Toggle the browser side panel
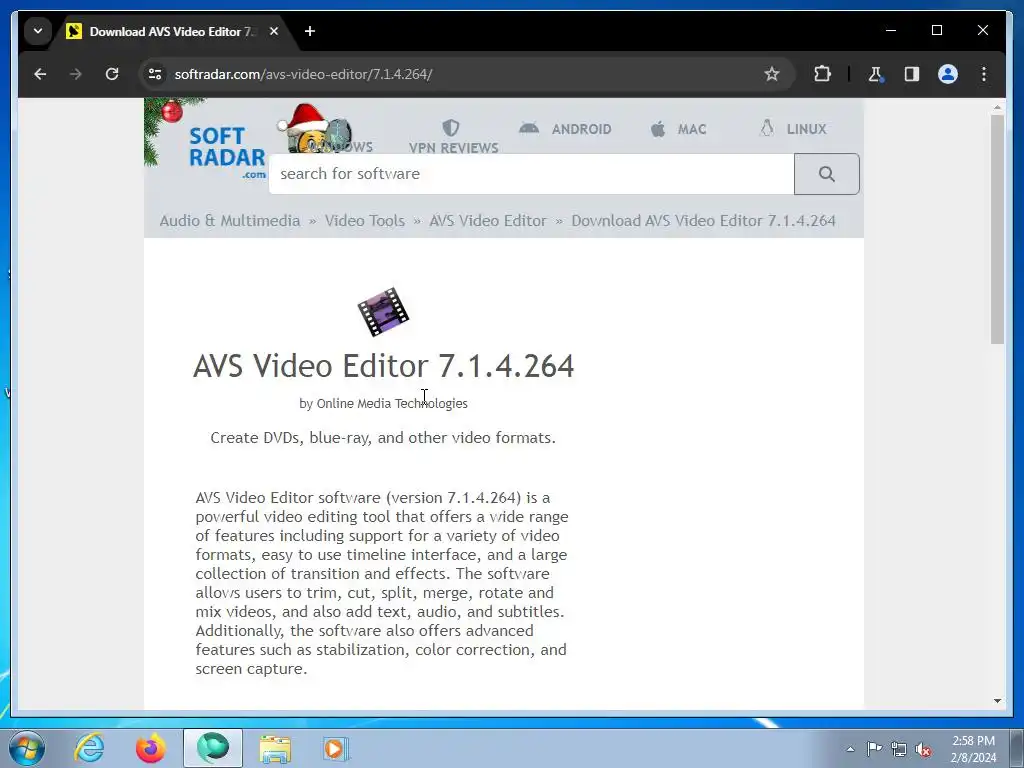 pos(912,74)
